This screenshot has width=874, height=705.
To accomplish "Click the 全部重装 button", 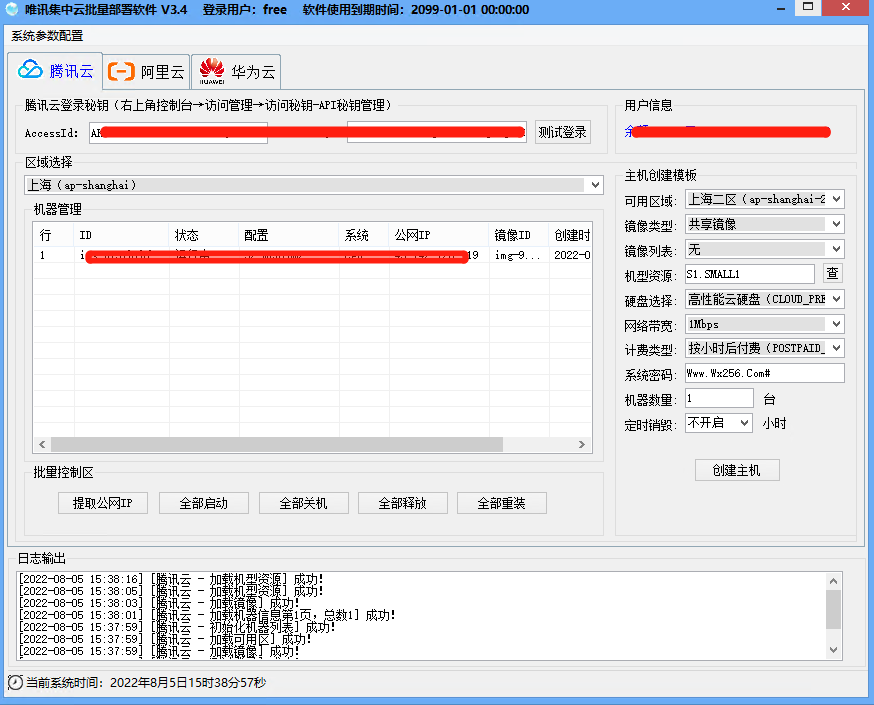I will (501, 503).
